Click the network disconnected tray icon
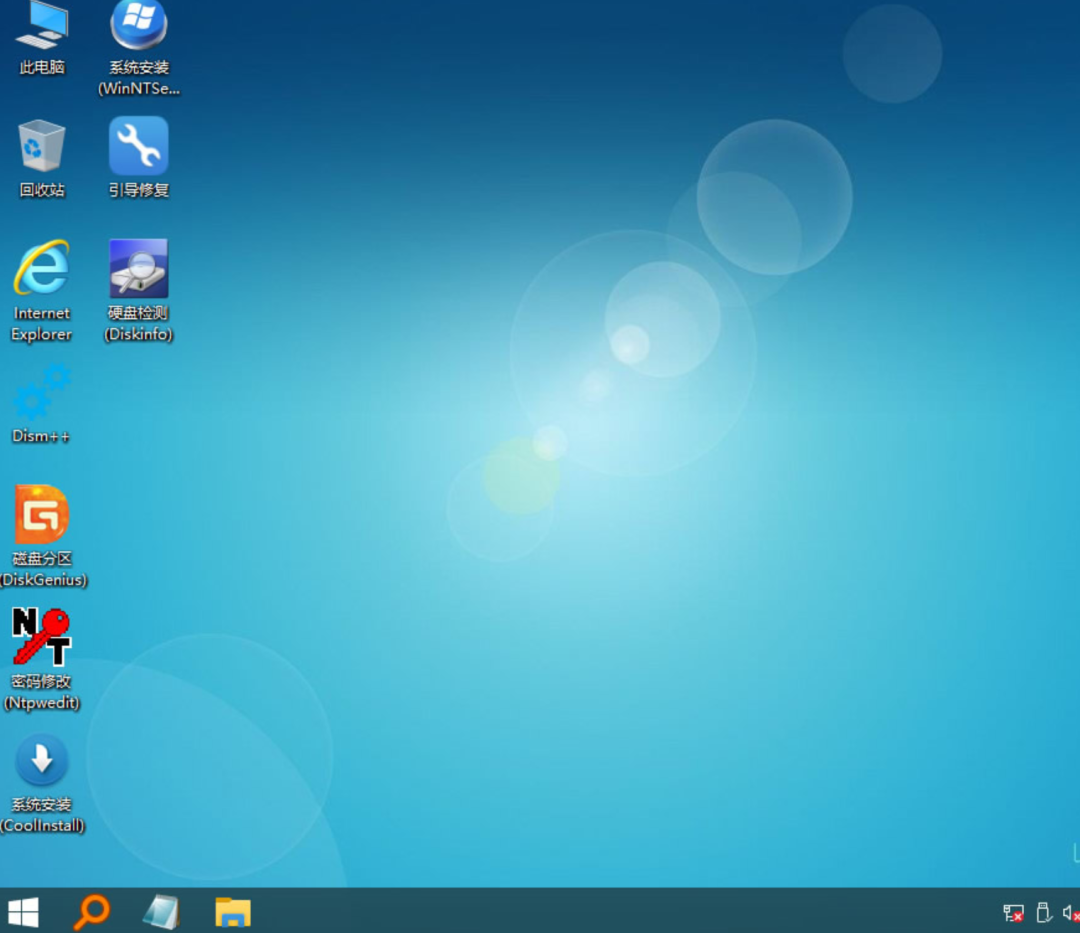Image resolution: width=1080 pixels, height=933 pixels. (x=1013, y=913)
